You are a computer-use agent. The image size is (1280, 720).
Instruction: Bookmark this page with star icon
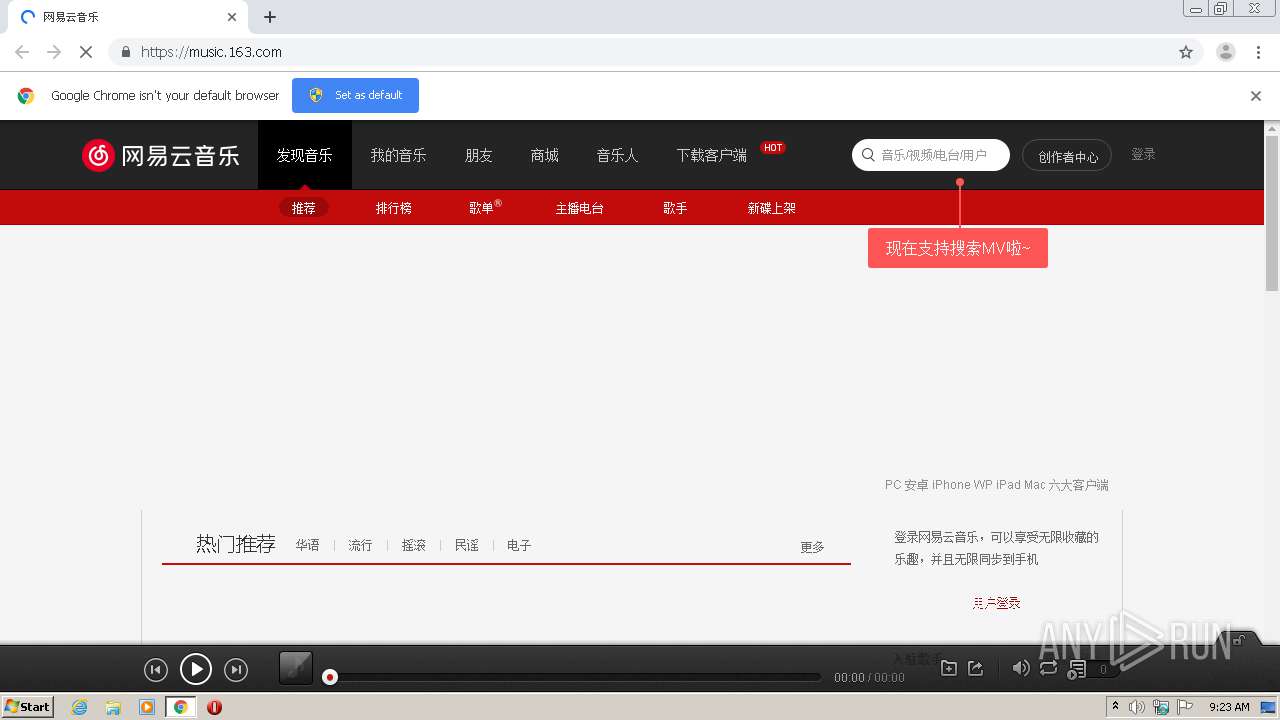pyautogui.click(x=1186, y=52)
